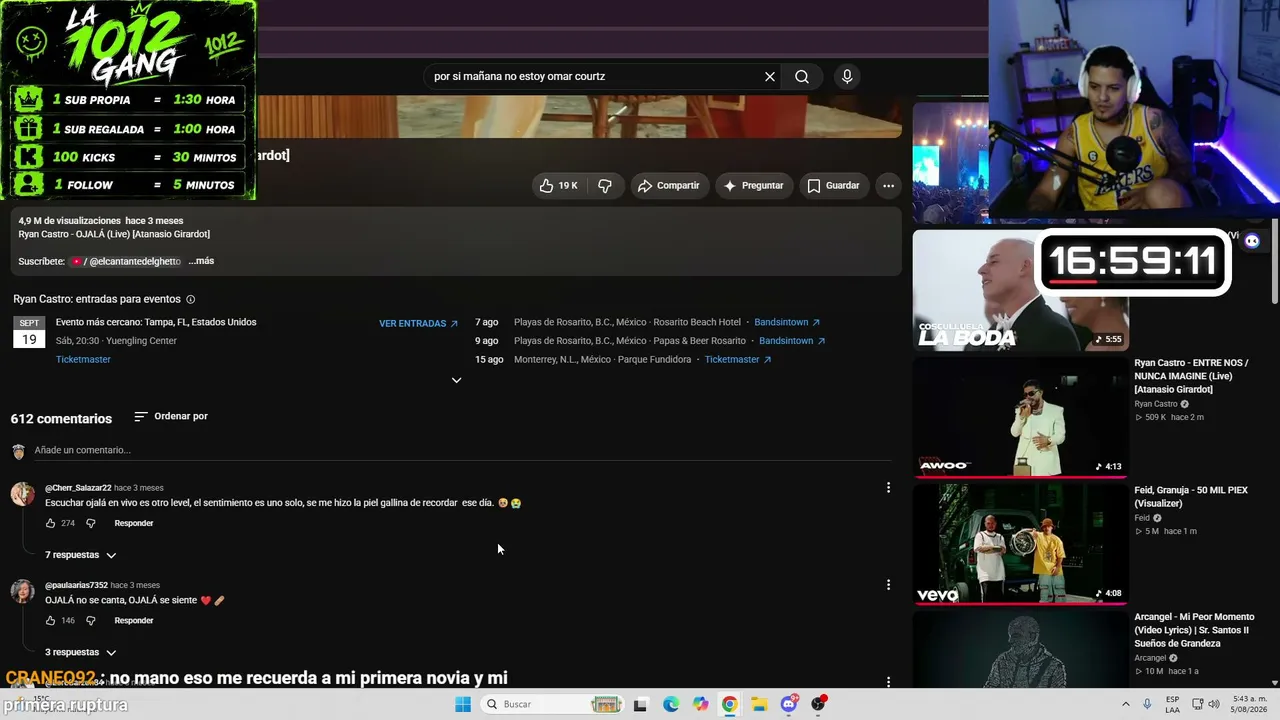1280x720 pixels.
Task: Save the video with Guardar
Action: tap(833, 185)
